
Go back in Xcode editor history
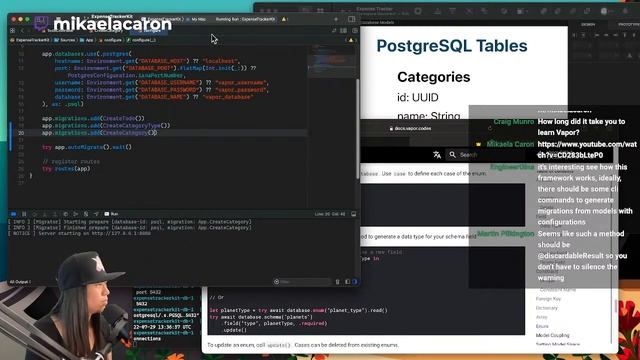click(x=22, y=31)
